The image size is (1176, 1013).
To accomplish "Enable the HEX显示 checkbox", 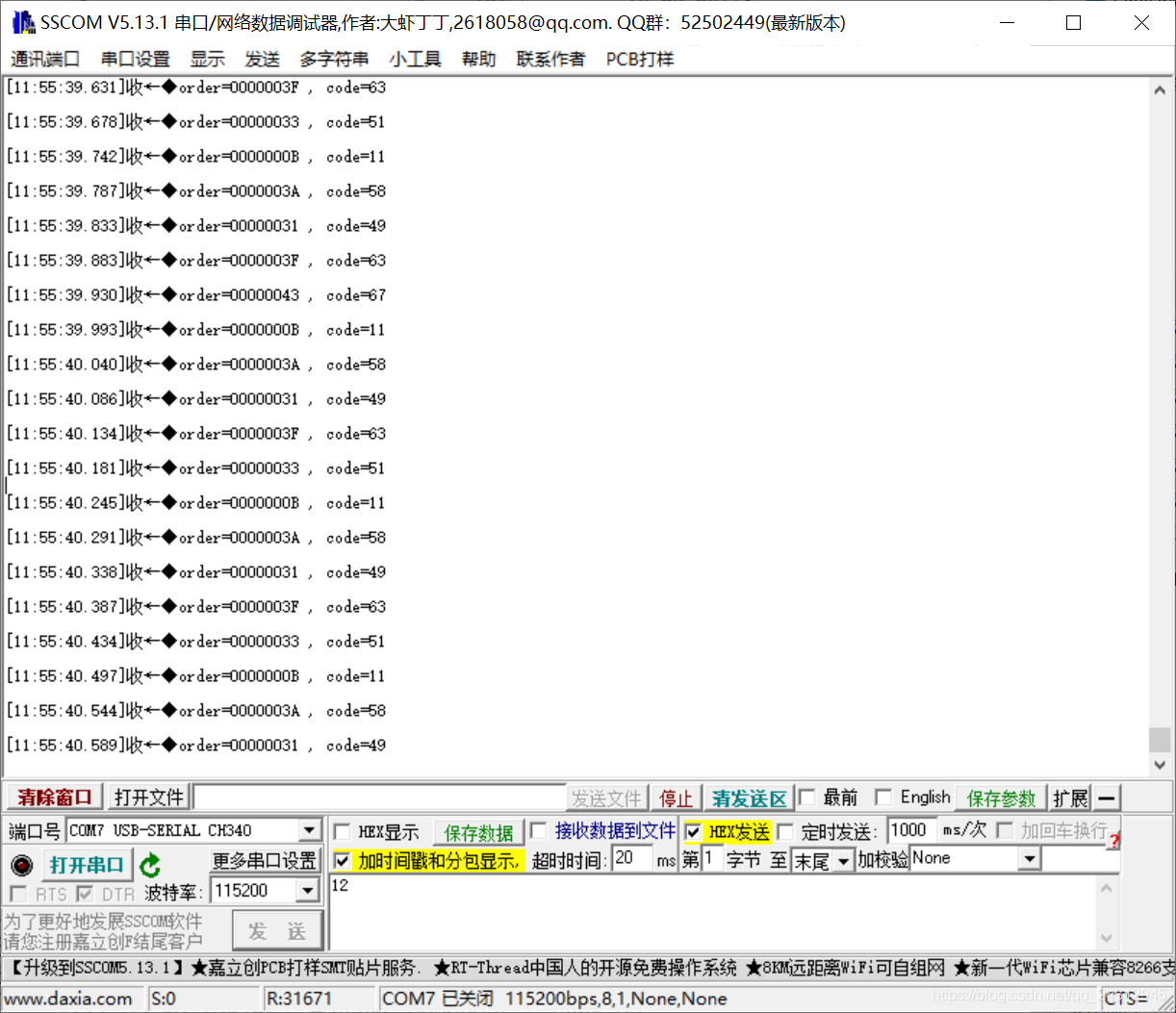I will 343,831.
